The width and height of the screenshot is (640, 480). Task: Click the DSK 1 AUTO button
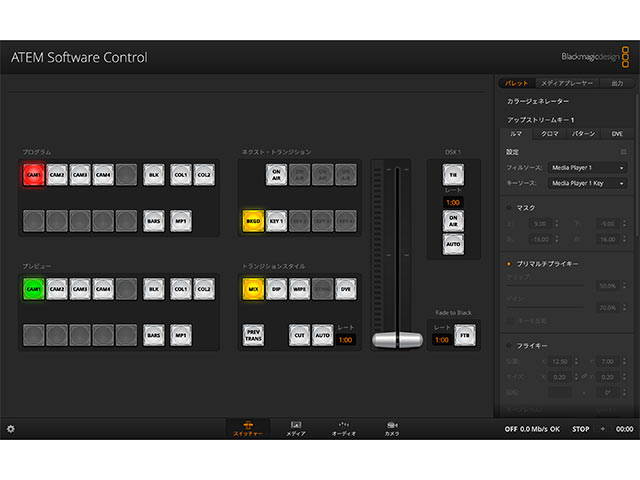coord(453,244)
